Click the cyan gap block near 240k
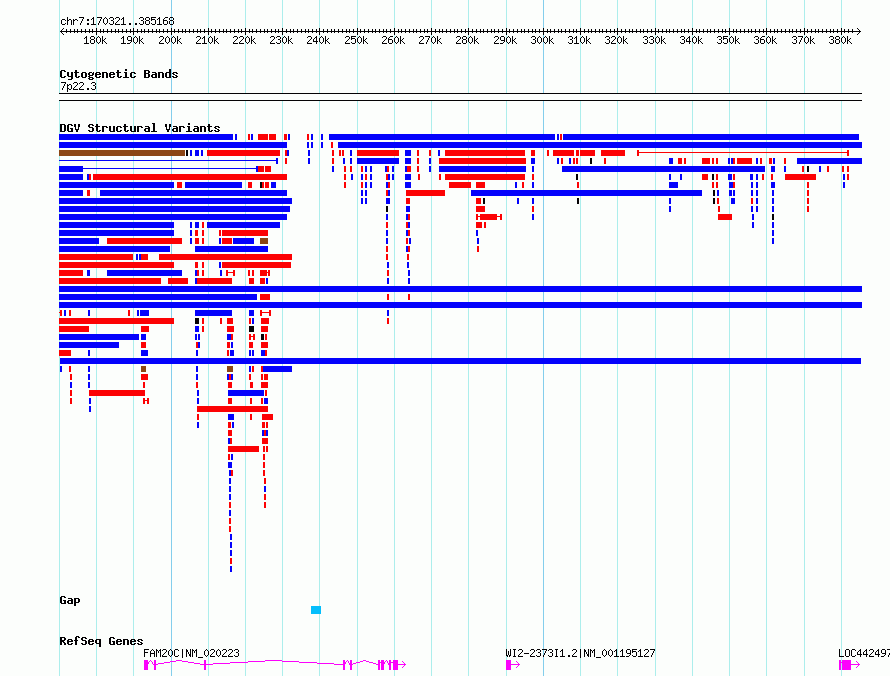The width and height of the screenshot is (890, 676). click(x=316, y=610)
